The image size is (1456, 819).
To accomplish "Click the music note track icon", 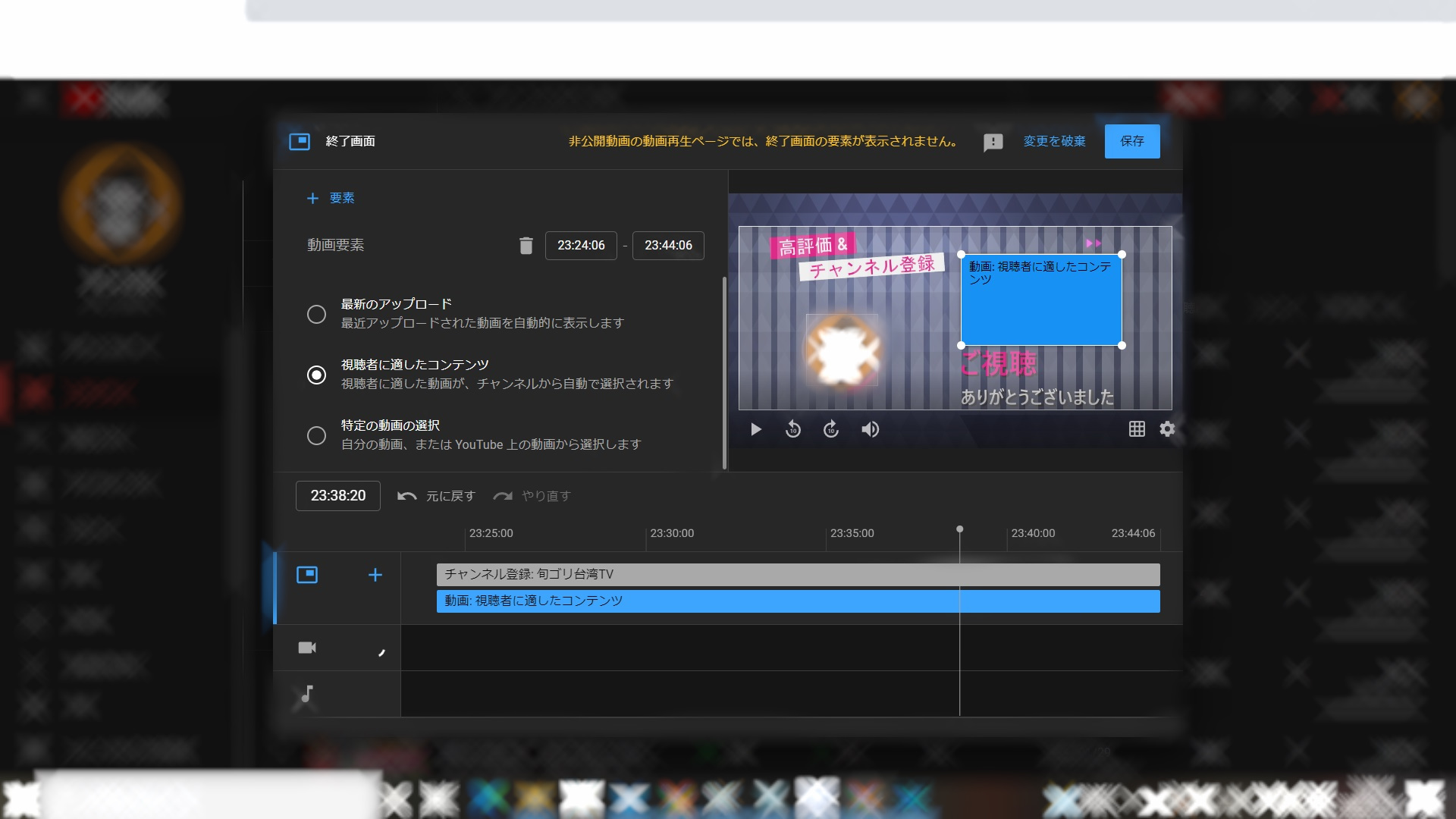I will pyautogui.click(x=306, y=695).
